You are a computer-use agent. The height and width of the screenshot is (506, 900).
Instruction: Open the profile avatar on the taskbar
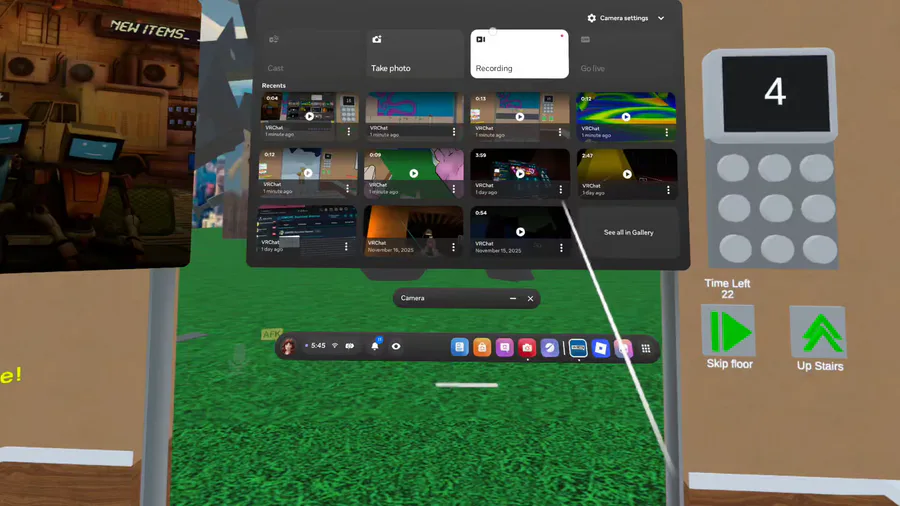pyautogui.click(x=288, y=346)
